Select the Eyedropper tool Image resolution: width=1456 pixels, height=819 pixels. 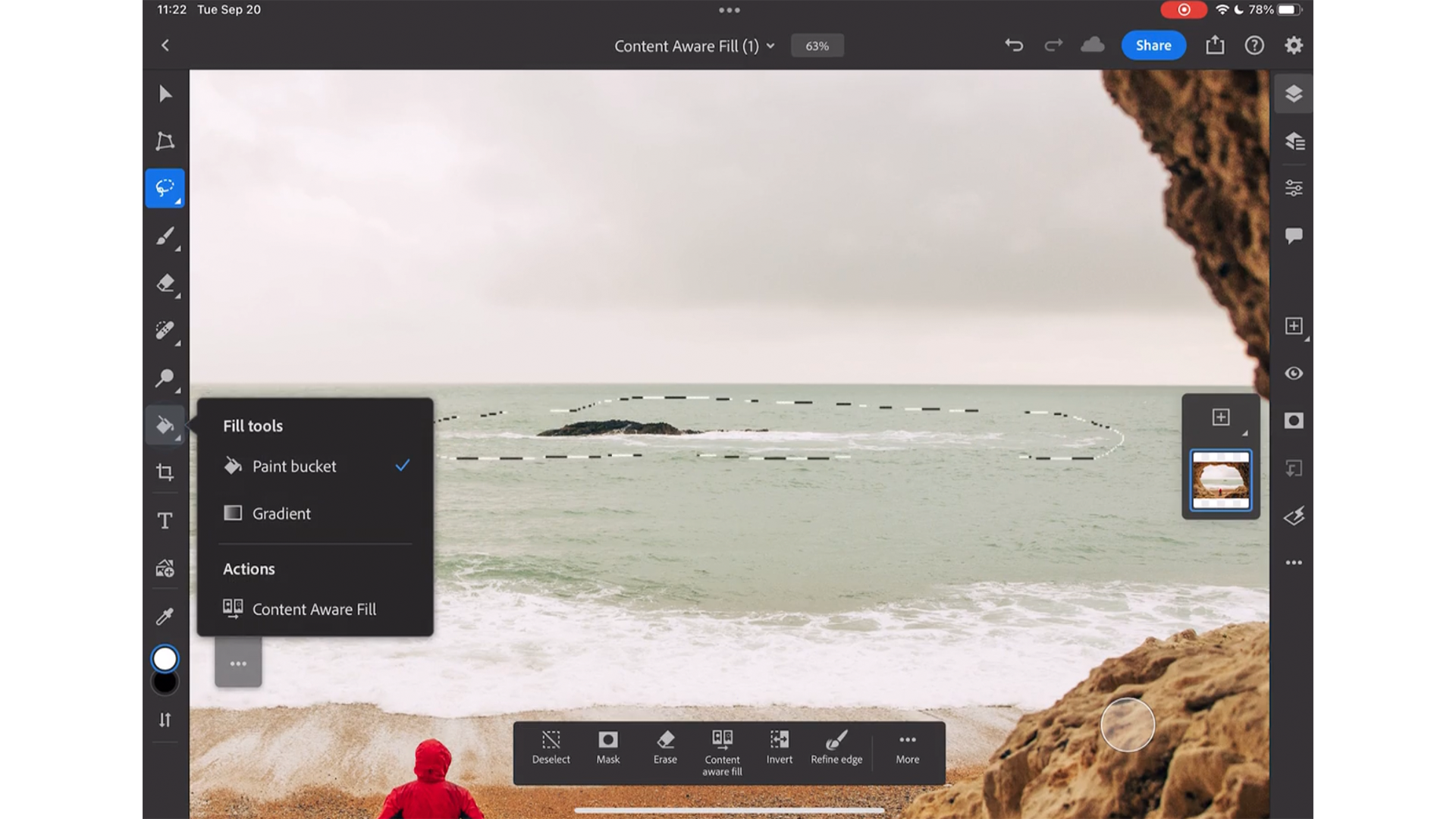click(164, 615)
